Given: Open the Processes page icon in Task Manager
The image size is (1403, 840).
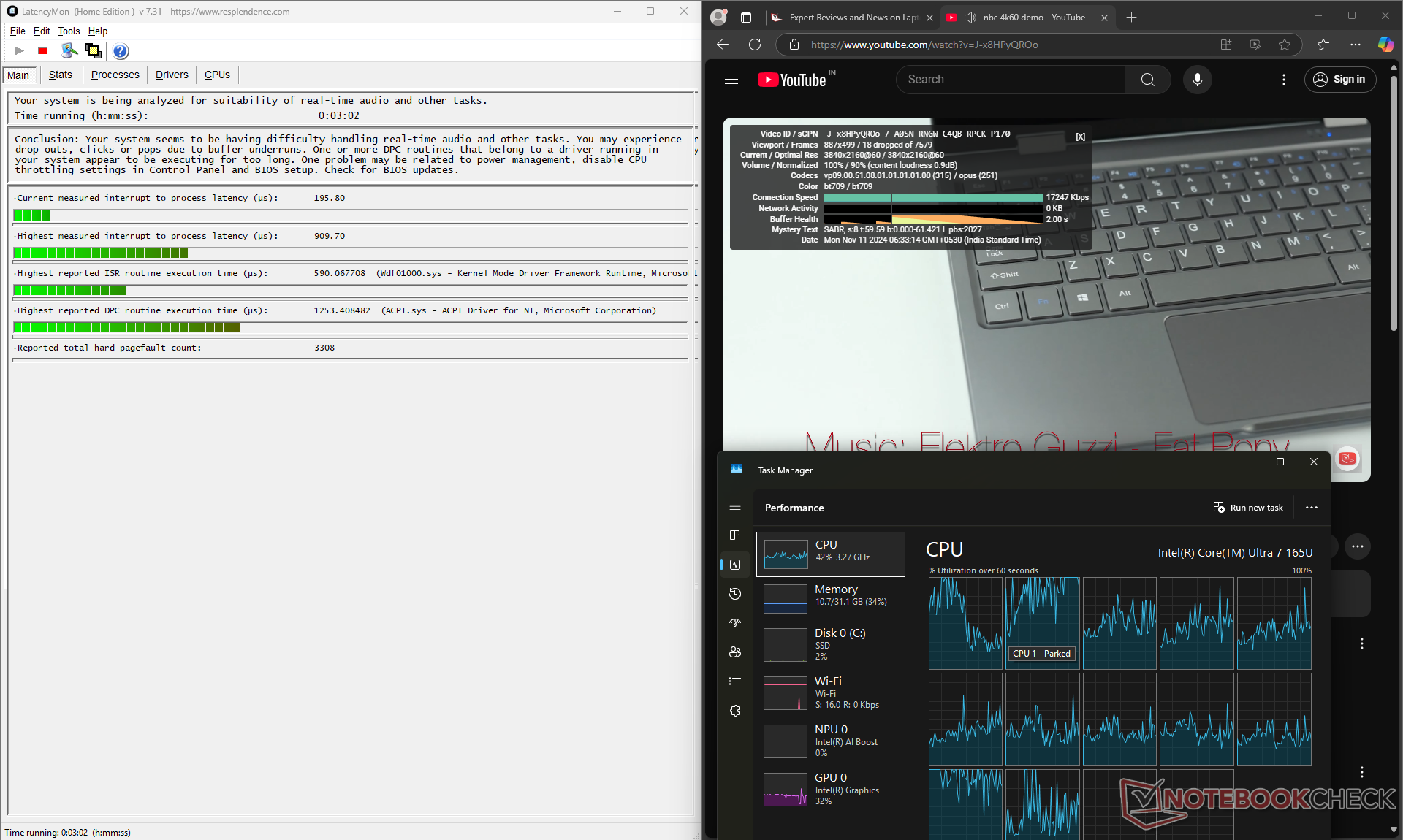Looking at the screenshot, I should click(x=735, y=535).
